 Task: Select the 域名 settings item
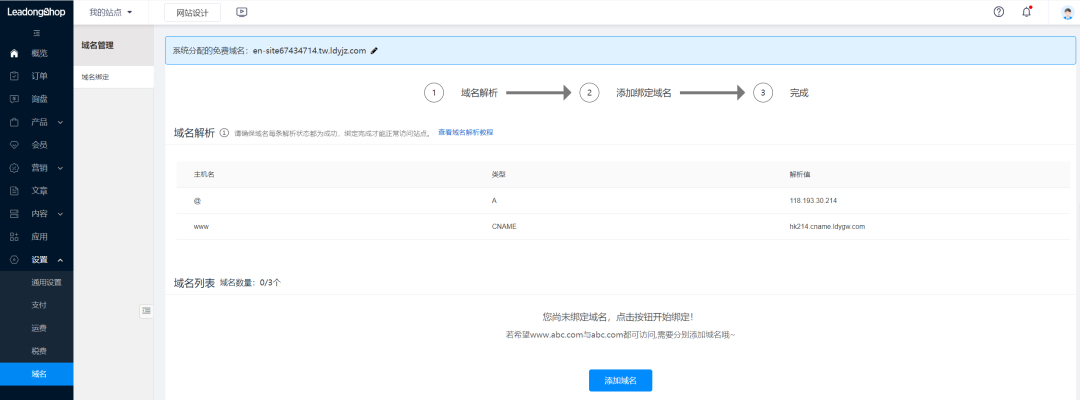coord(37,374)
